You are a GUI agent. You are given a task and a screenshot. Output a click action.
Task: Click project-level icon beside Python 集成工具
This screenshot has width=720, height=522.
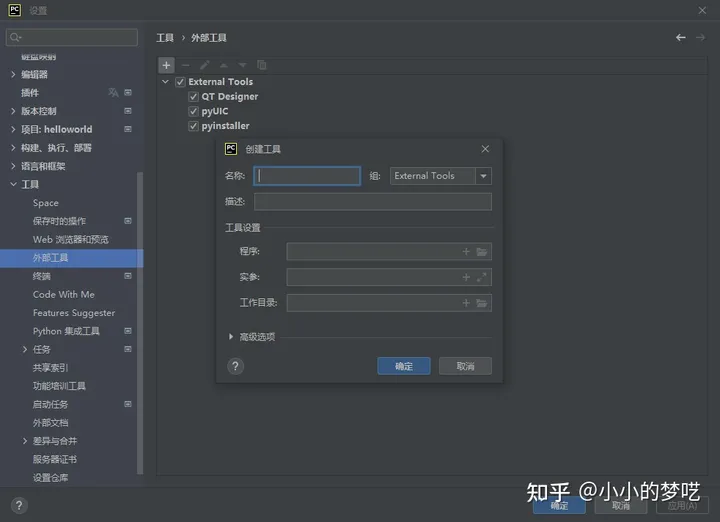tap(128, 331)
